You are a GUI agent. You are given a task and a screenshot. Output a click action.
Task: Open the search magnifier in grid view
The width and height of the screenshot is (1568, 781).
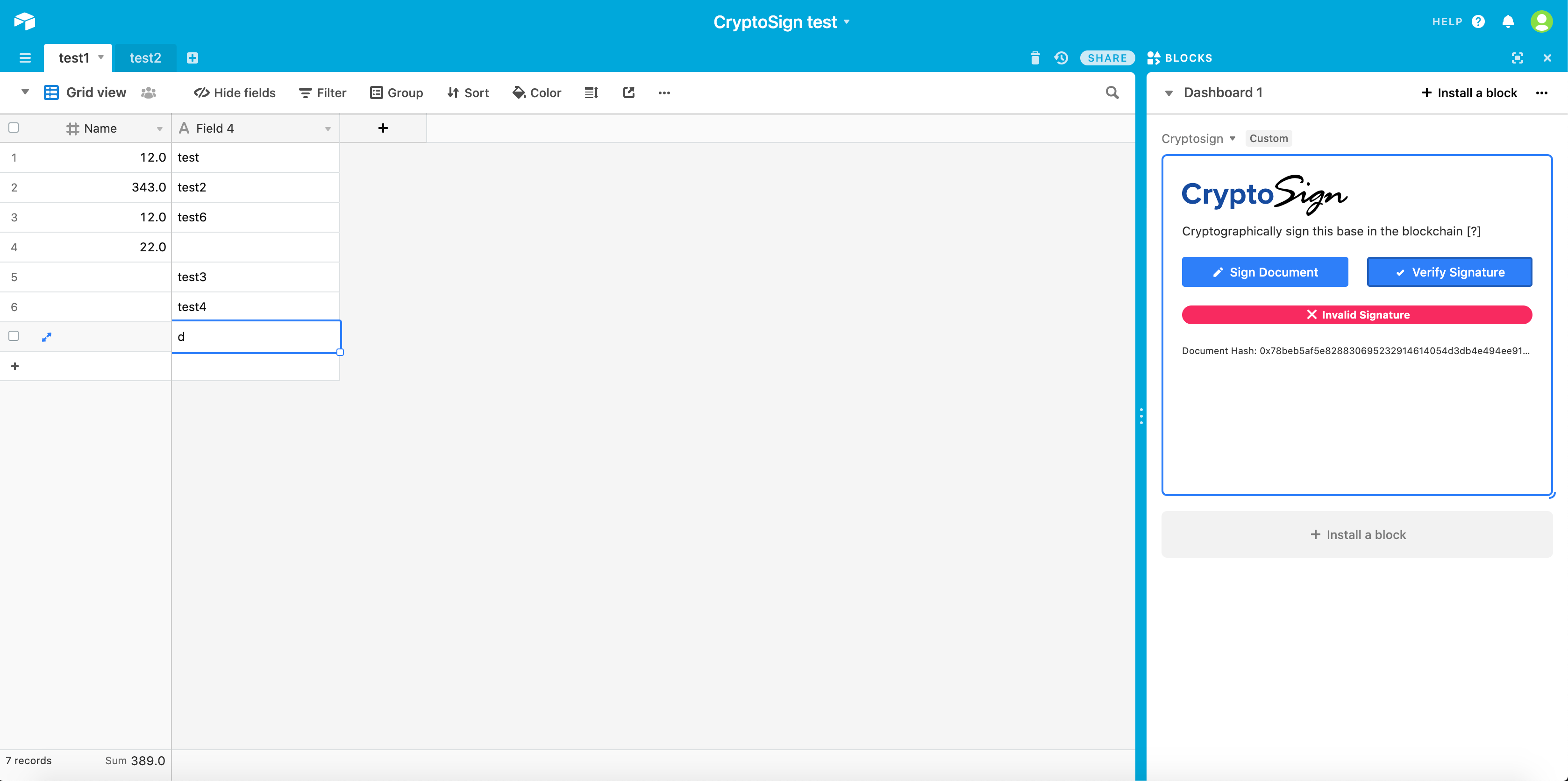[1112, 92]
